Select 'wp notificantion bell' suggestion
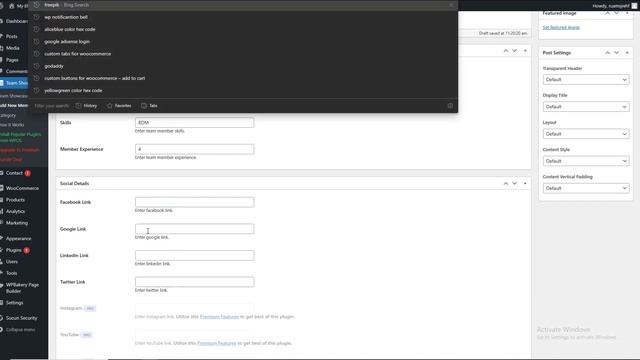This screenshot has width=640, height=360. [243, 17]
